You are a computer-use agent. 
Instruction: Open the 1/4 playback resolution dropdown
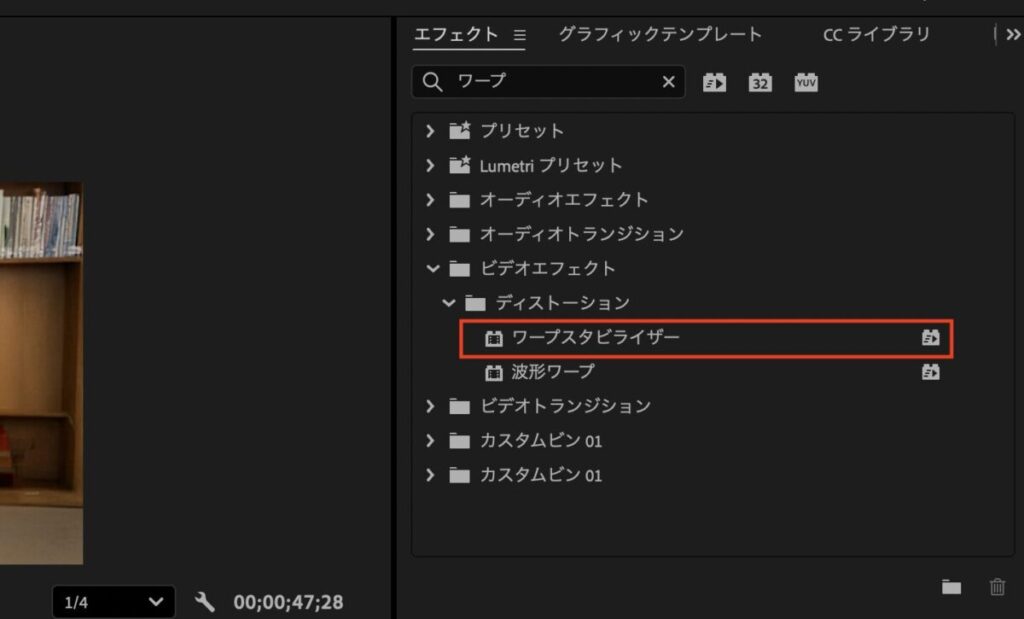113,602
